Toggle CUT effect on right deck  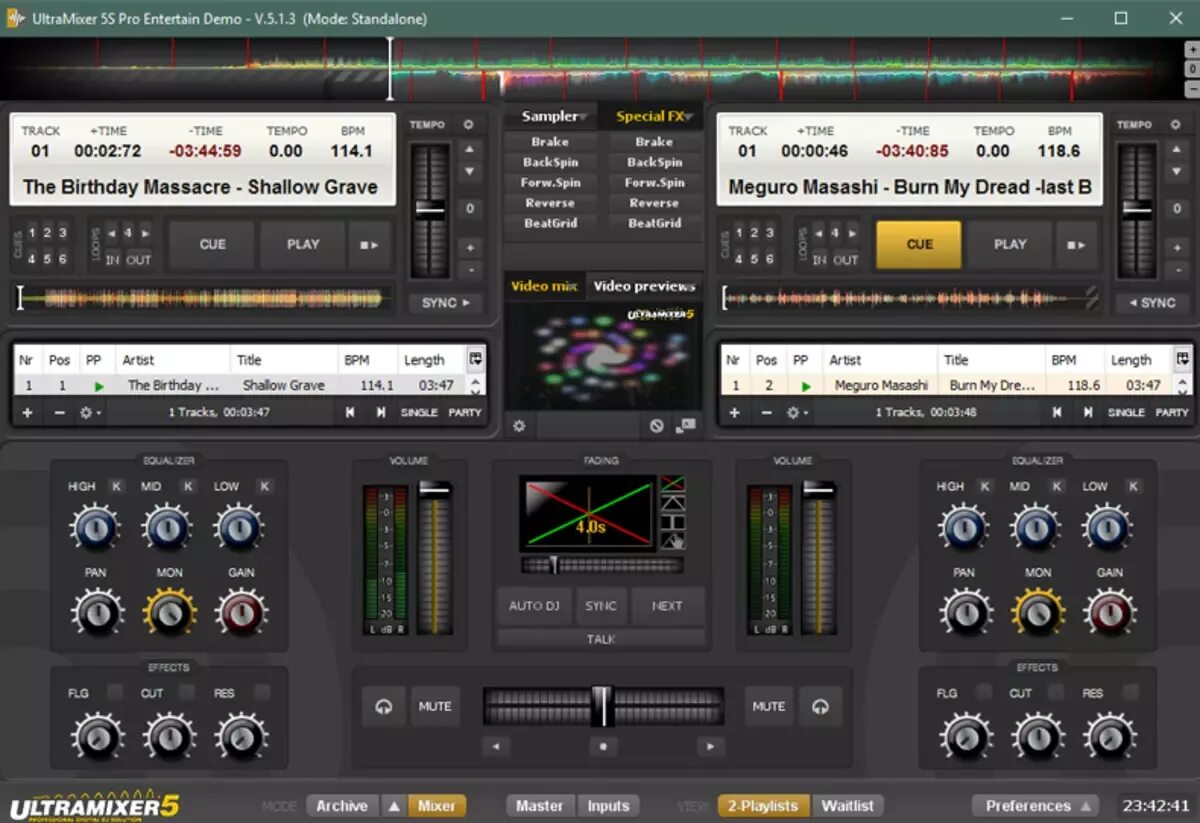(1055, 692)
